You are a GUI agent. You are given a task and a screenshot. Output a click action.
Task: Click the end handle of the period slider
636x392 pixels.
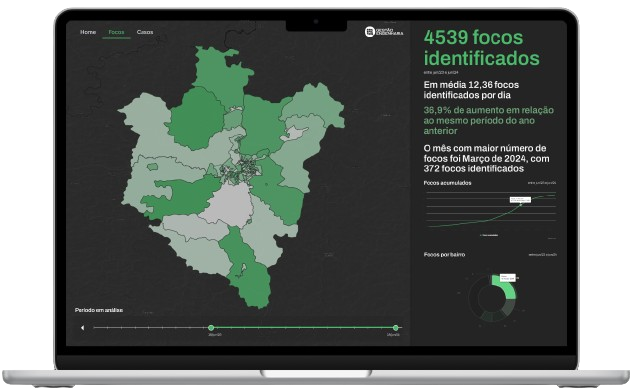tap(396, 327)
